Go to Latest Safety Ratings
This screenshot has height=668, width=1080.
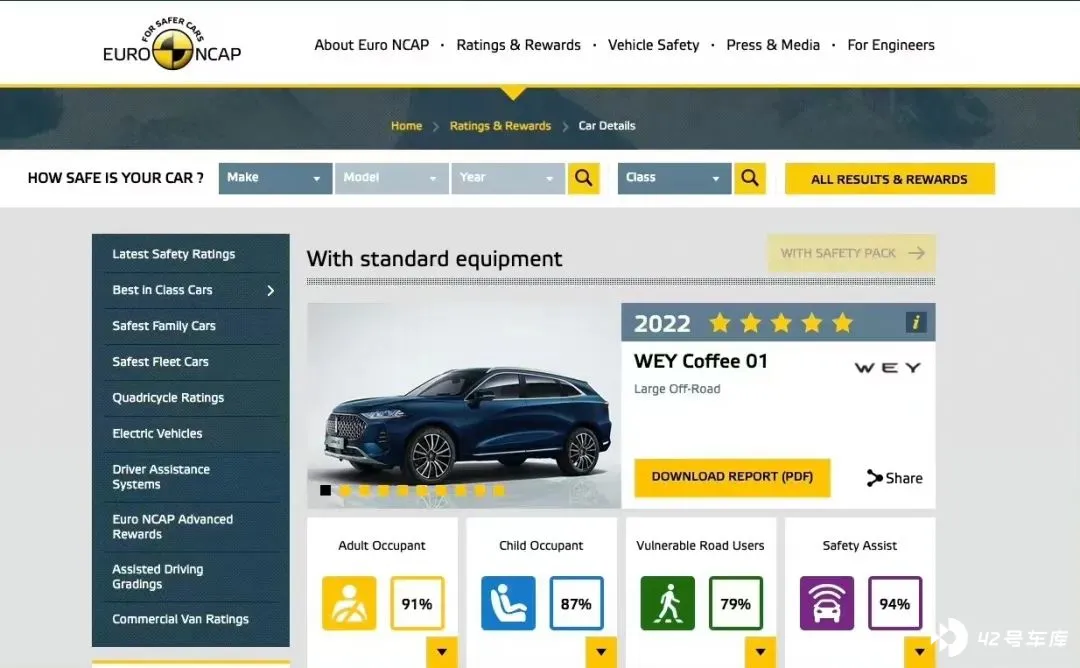click(x=174, y=254)
